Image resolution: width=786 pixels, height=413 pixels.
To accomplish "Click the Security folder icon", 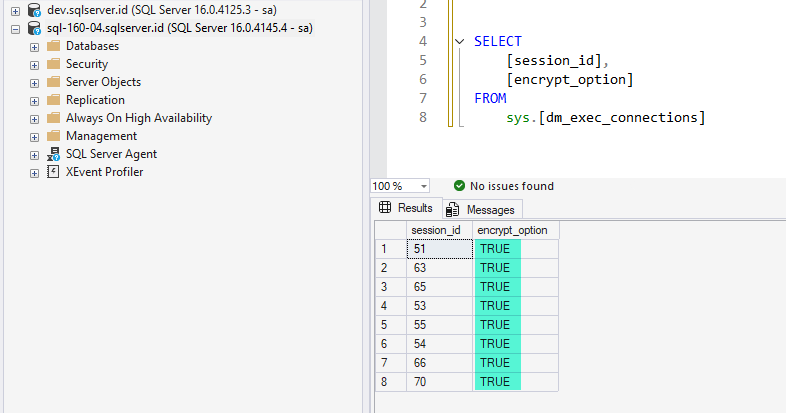I will coord(53,64).
